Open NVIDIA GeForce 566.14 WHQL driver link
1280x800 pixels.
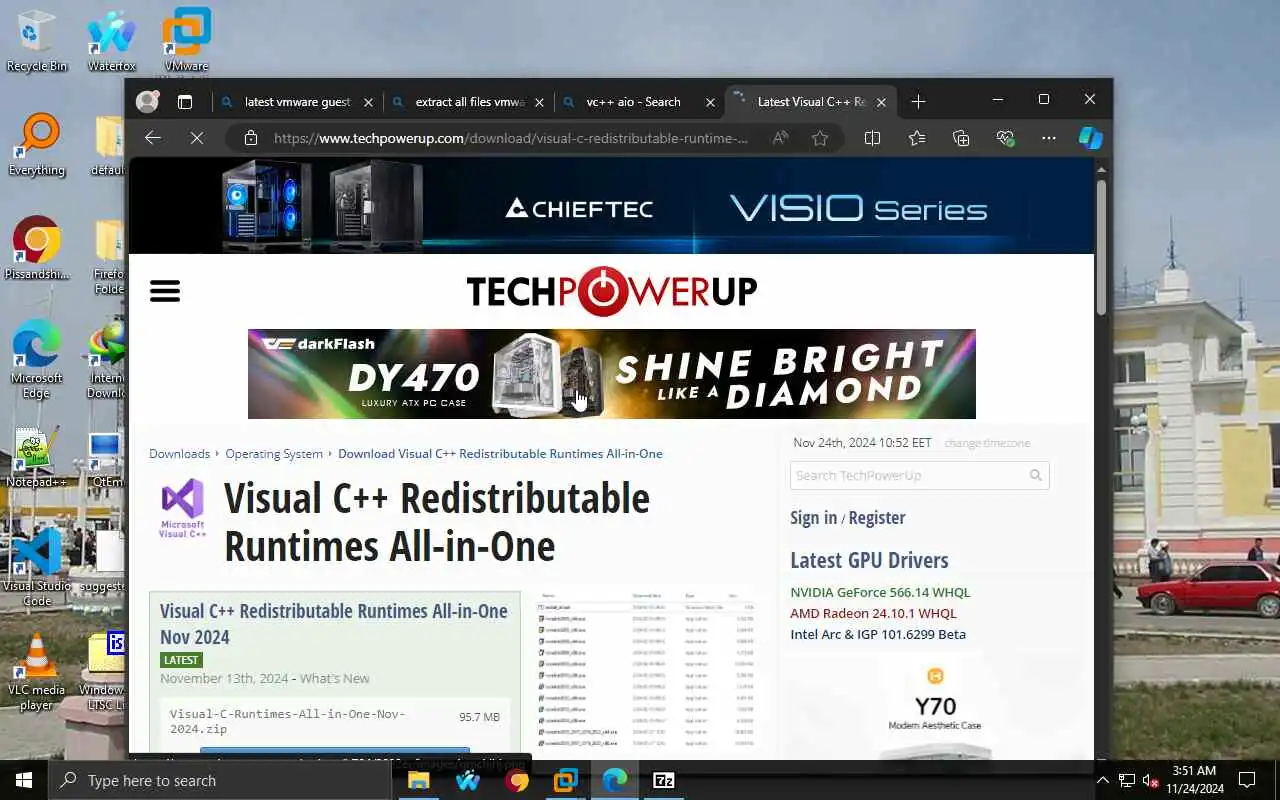880,592
